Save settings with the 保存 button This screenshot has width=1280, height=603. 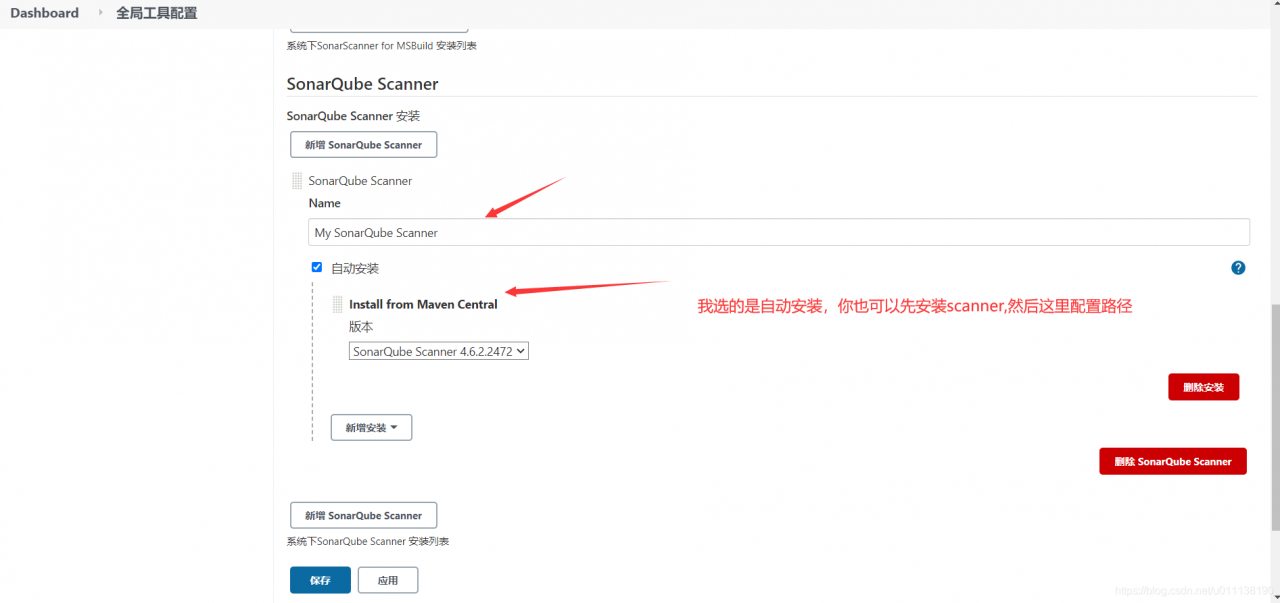point(320,580)
